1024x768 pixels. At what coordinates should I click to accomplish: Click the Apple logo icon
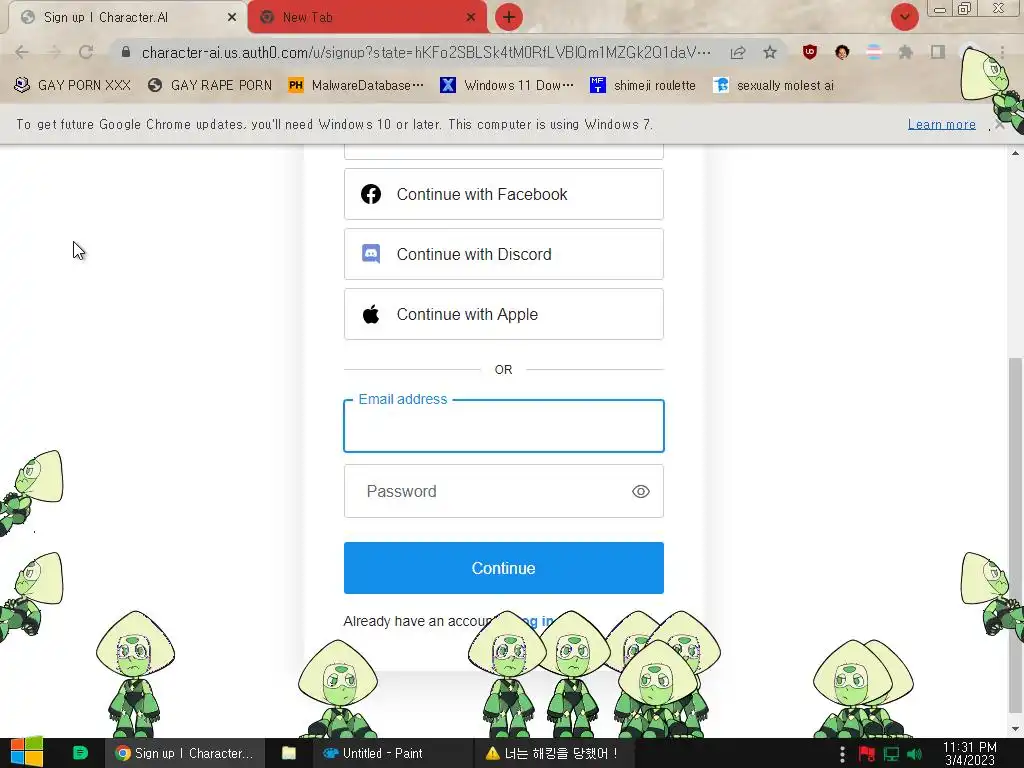coord(371,313)
